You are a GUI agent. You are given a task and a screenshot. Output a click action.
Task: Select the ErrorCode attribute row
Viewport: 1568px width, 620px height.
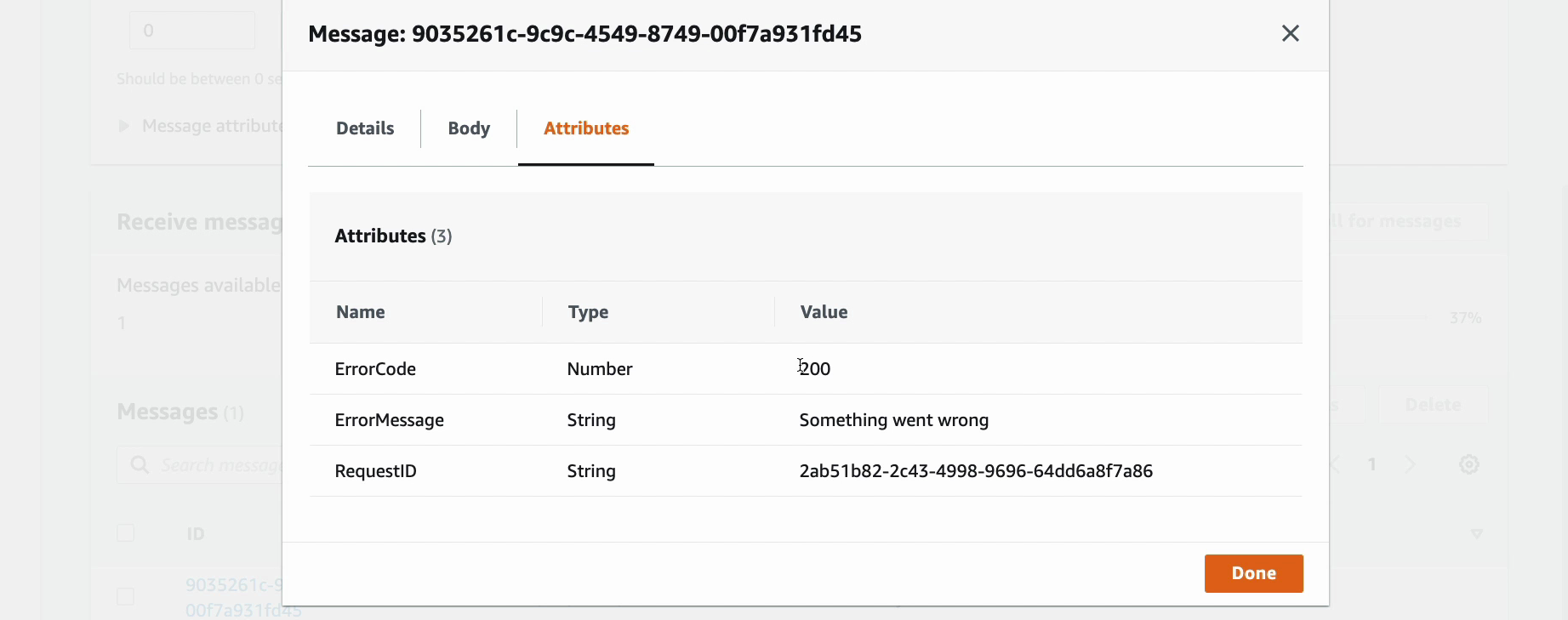coord(806,369)
